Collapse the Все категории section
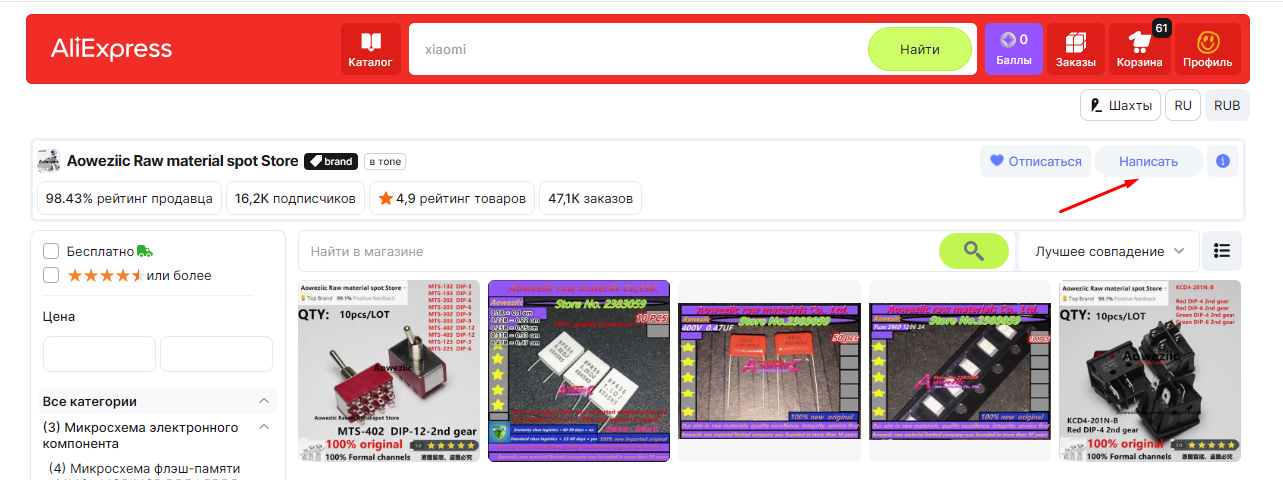 tap(264, 401)
